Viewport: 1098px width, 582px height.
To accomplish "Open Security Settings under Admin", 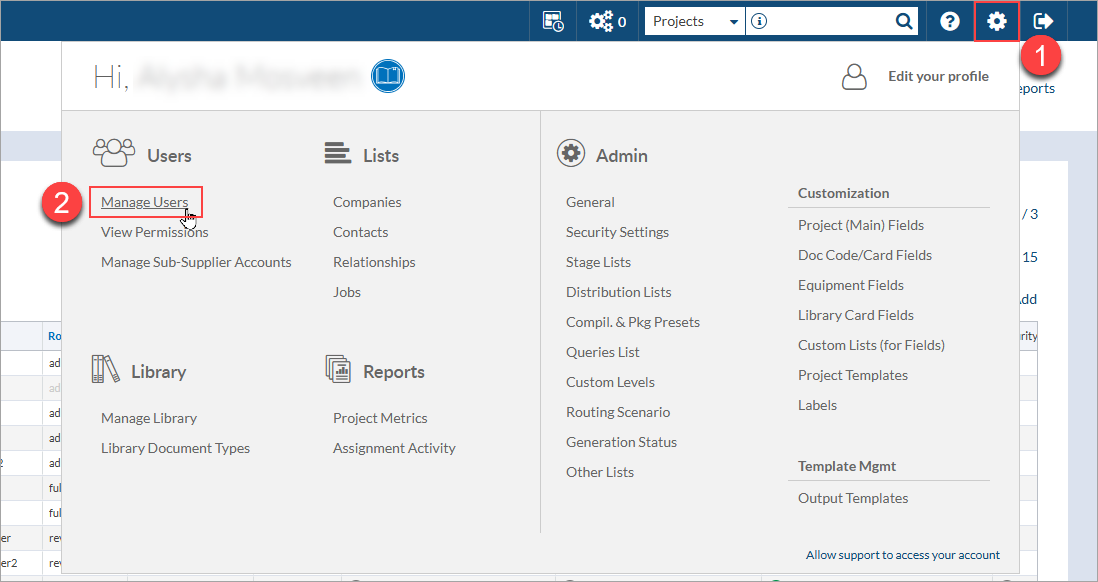I will [617, 232].
